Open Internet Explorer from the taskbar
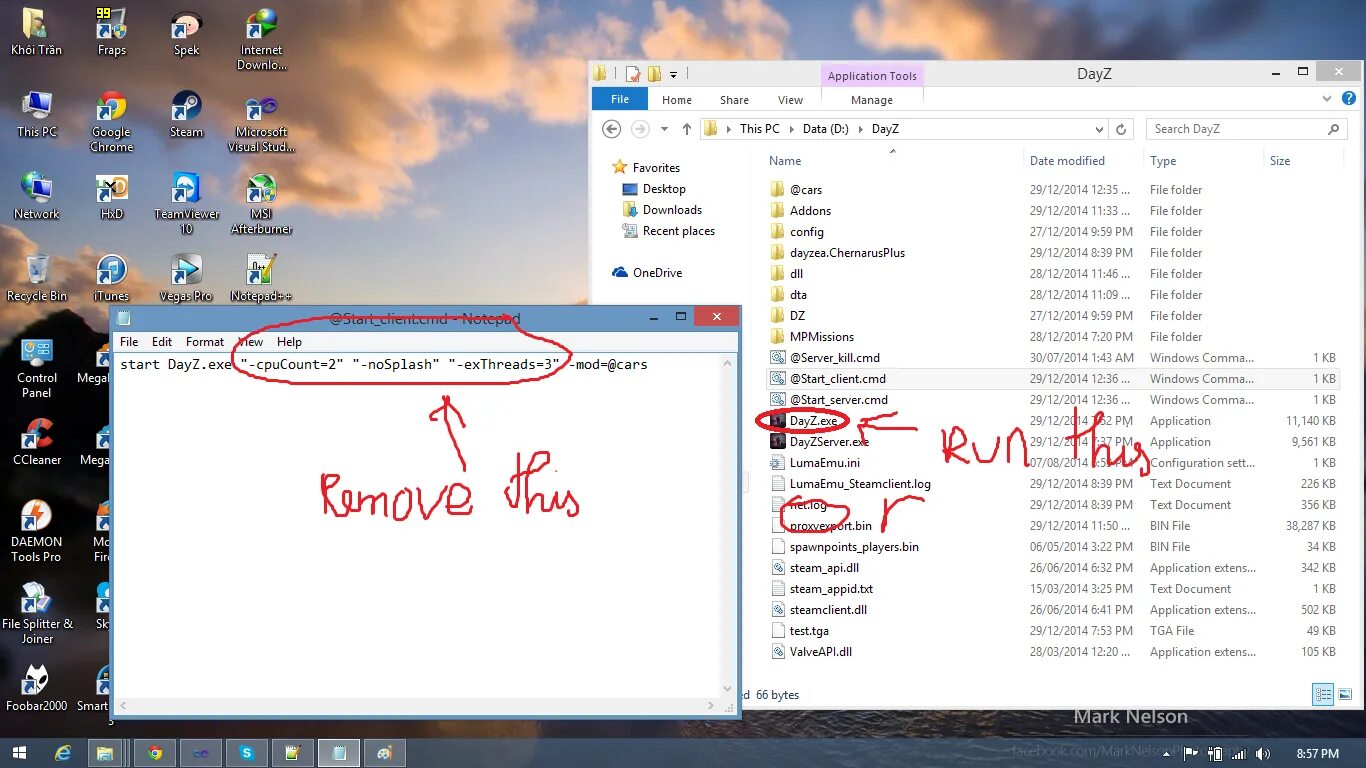Image resolution: width=1366 pixels, height=768 pixels. [x=64, y=752]
